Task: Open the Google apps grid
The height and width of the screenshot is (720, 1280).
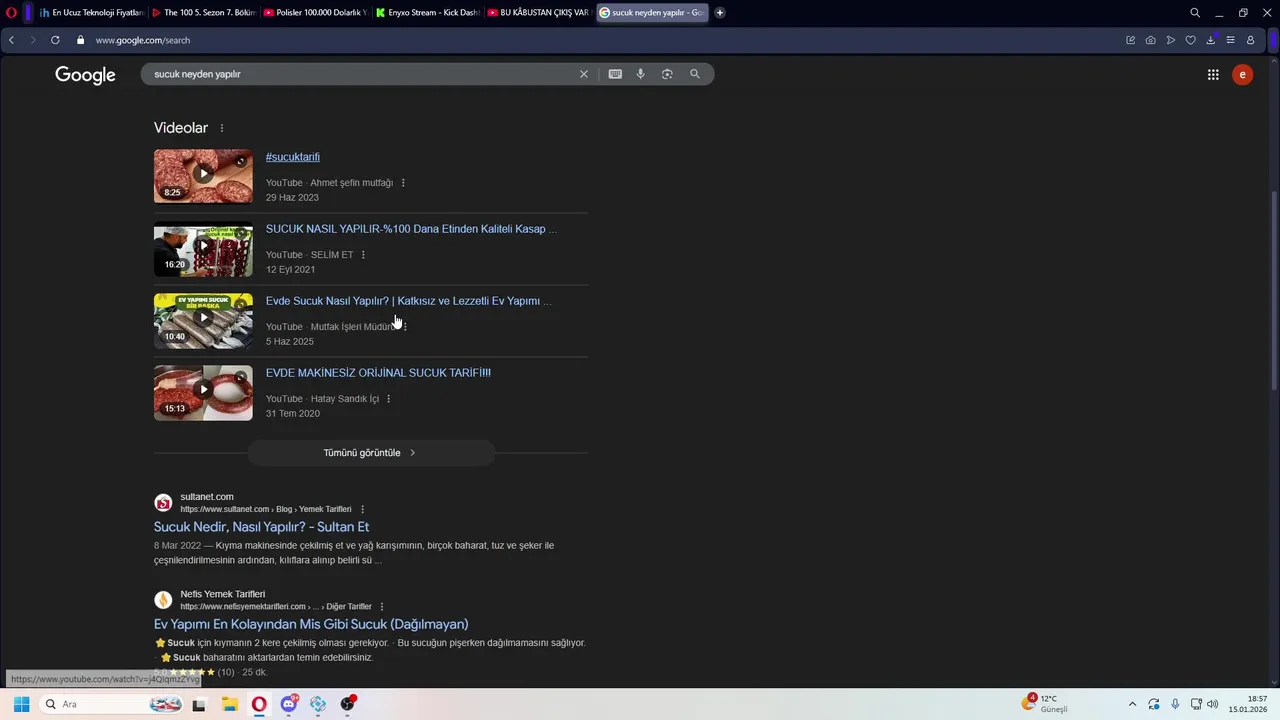Action: [x=1213, y=75]
